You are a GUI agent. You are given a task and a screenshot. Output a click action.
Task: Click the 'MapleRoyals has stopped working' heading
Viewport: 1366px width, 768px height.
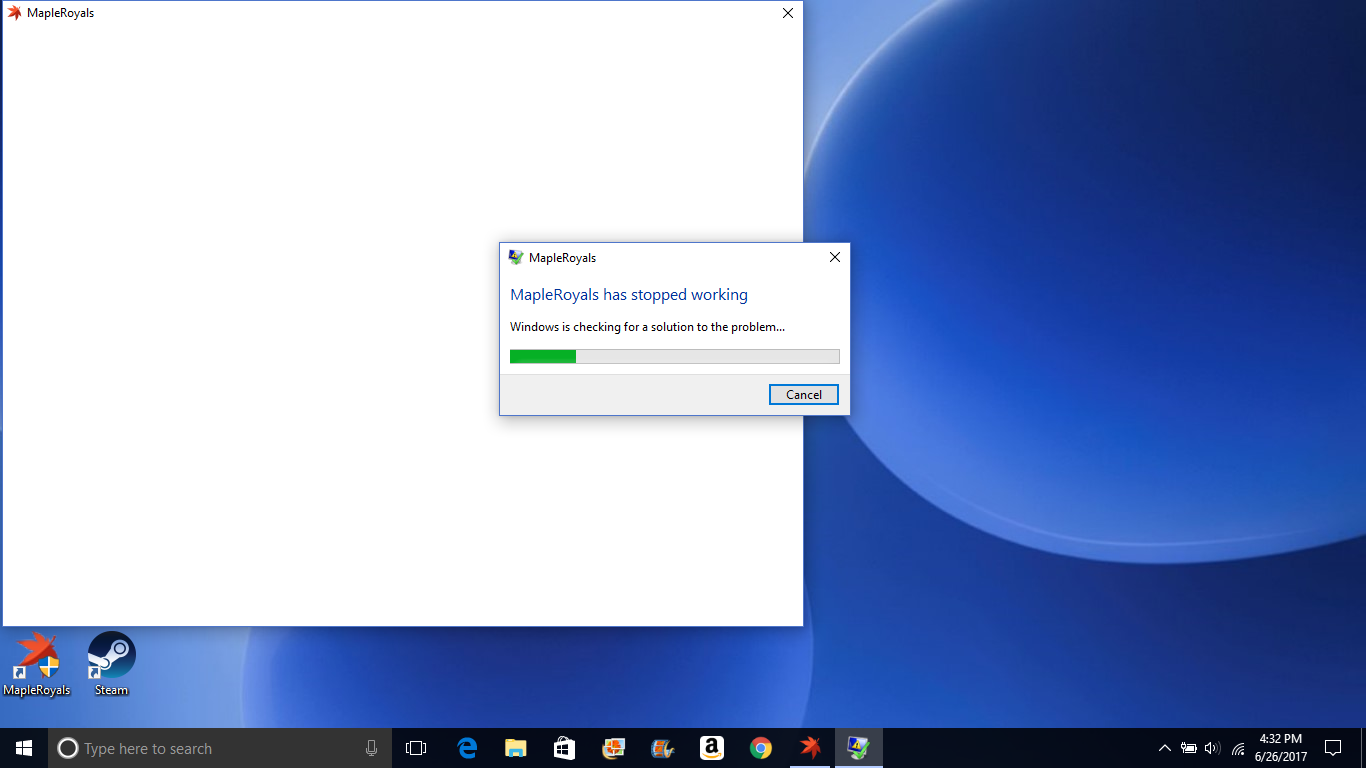click(629, 295)
